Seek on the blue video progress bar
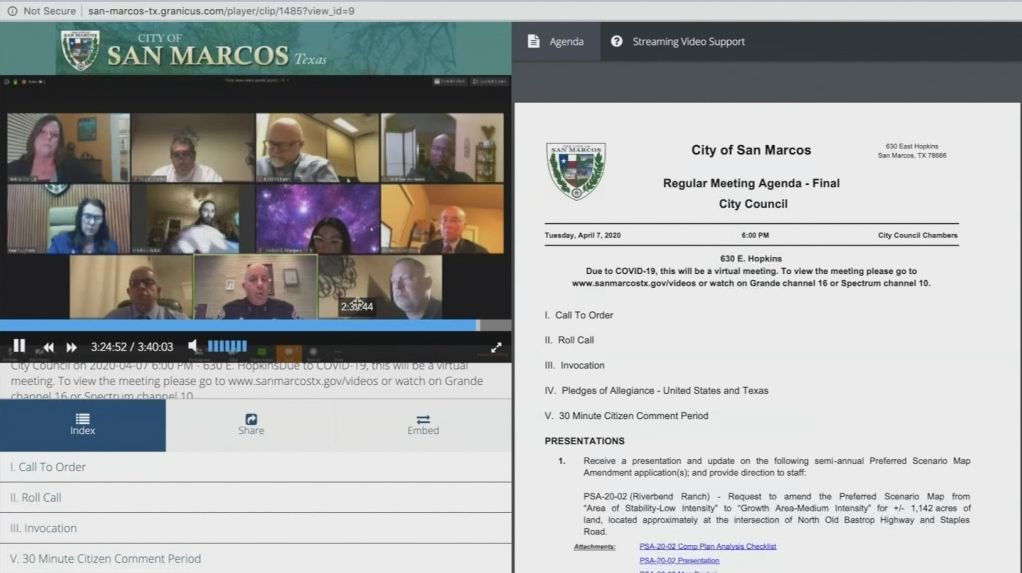 (240, 325)
